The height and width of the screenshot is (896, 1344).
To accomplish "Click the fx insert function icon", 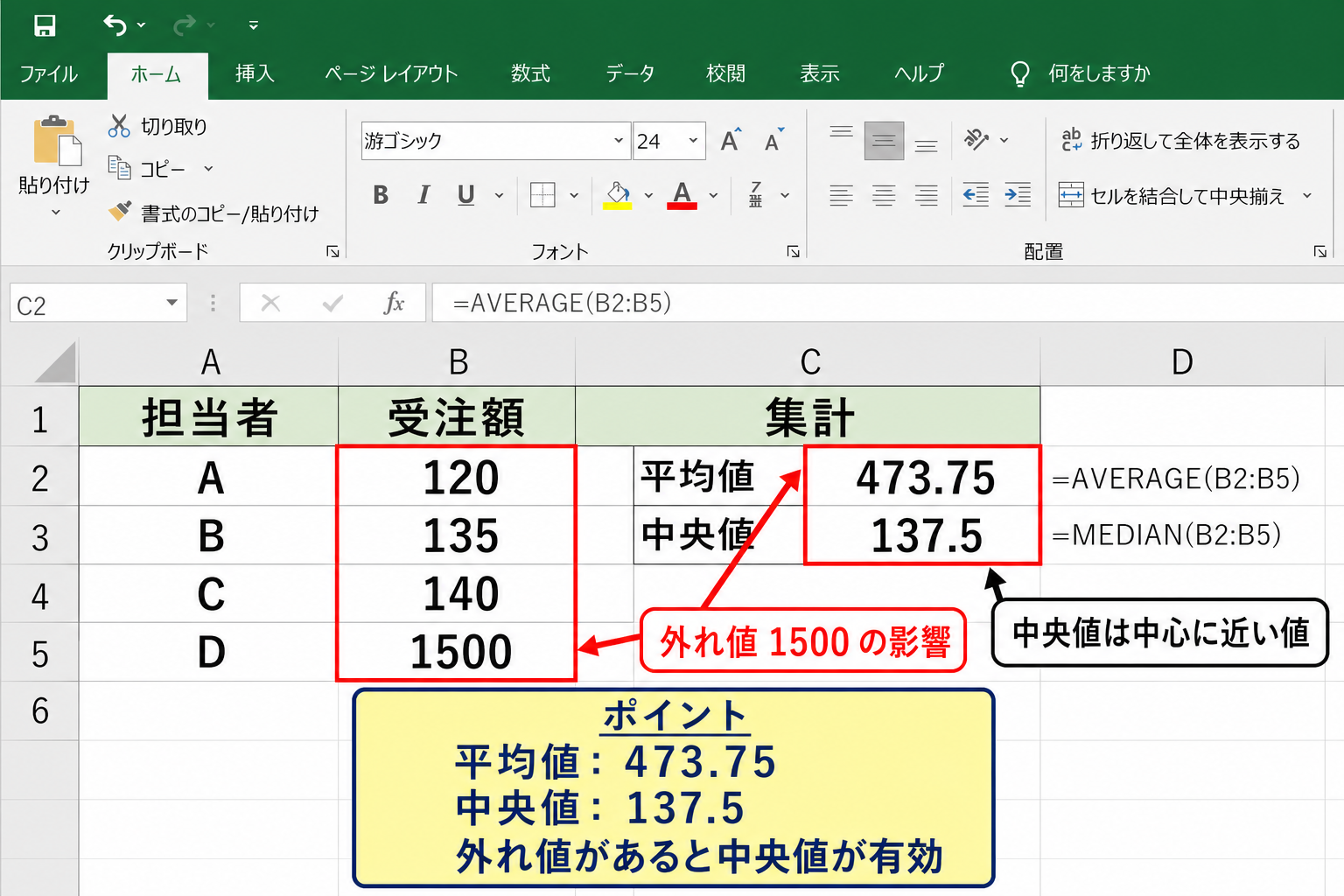I will point(394,304).
